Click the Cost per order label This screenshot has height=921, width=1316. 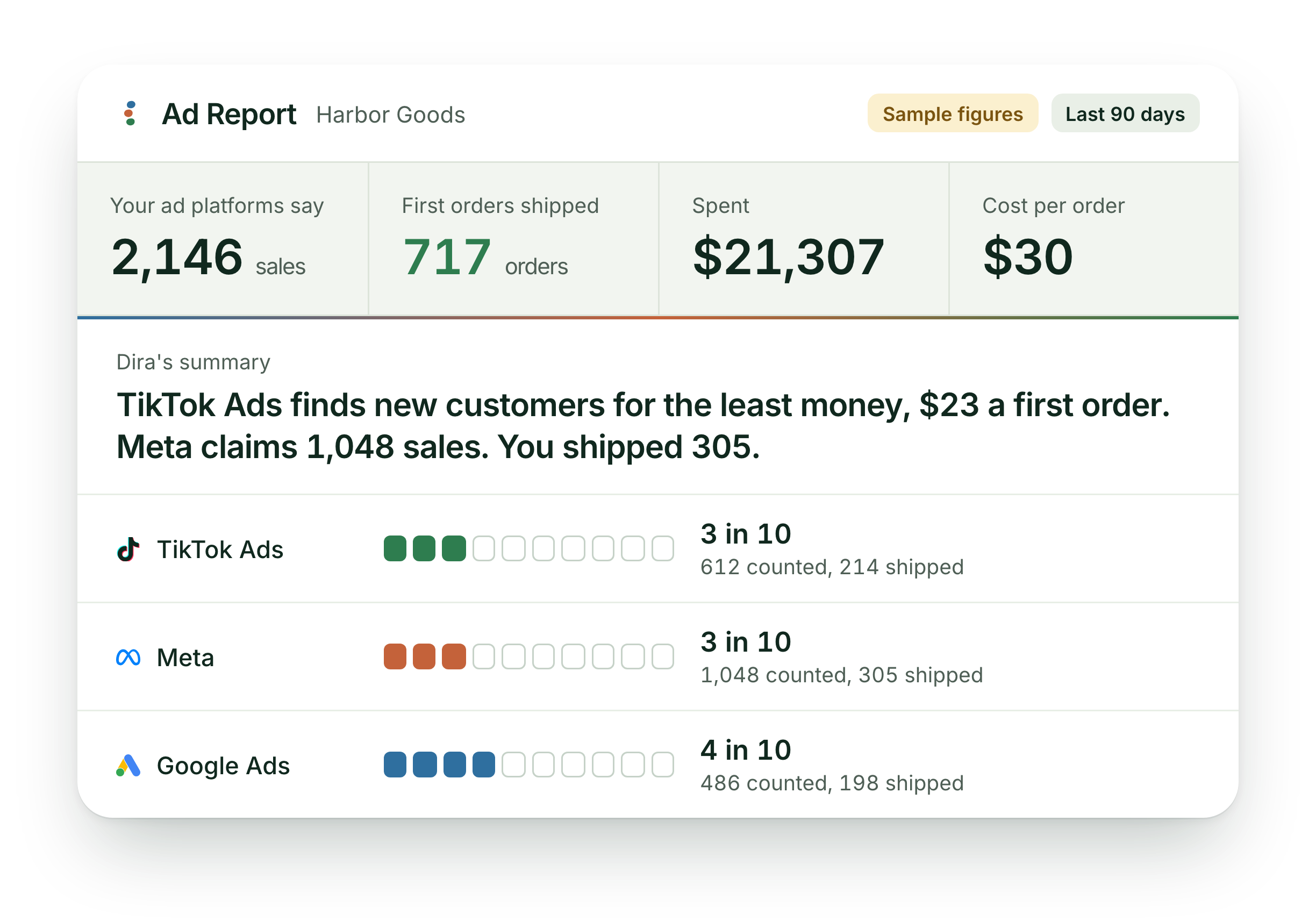click(1054, 206)
